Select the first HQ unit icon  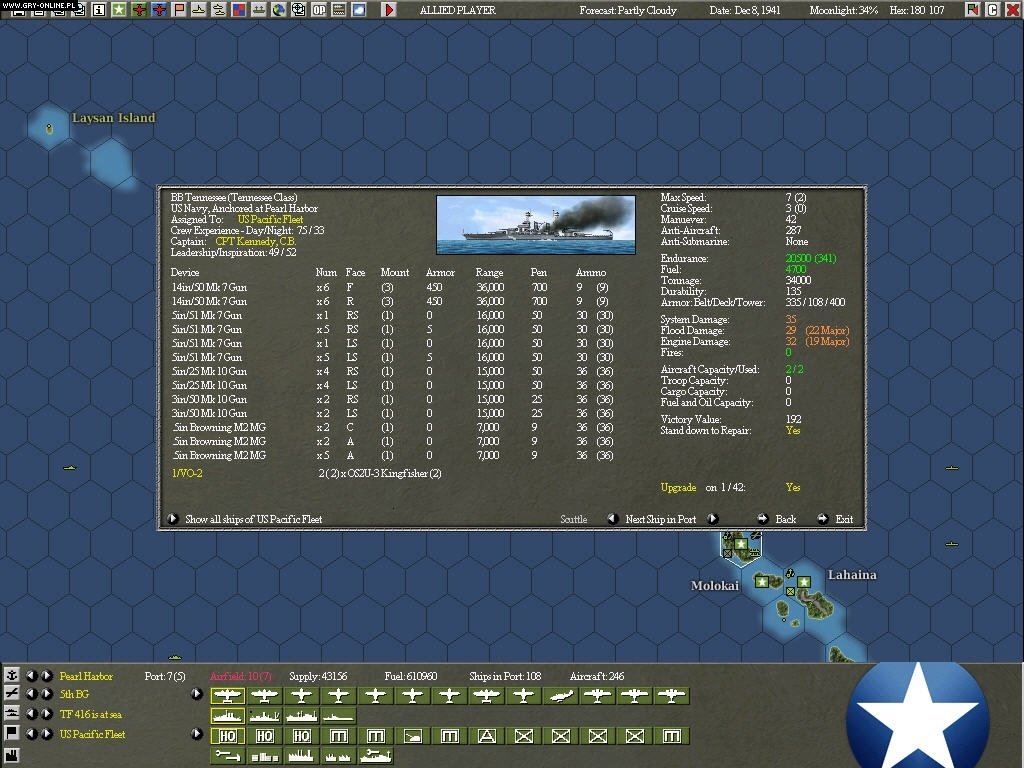(228, 736)
